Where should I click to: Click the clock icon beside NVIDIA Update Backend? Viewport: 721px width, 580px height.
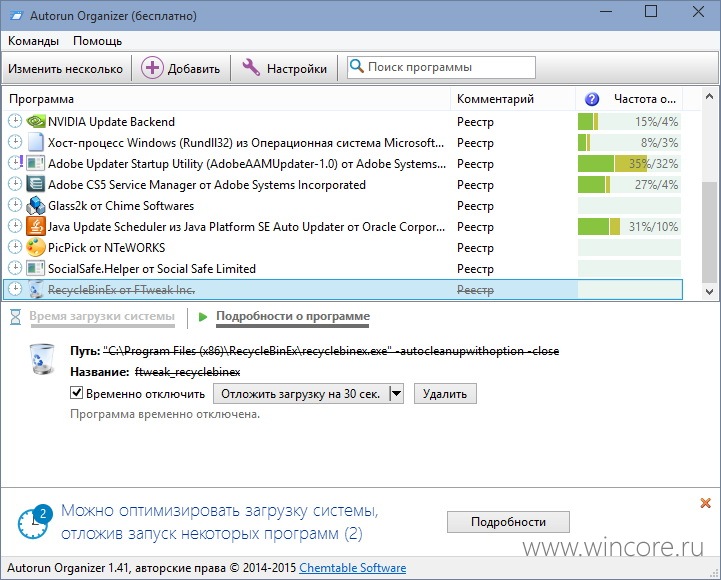point(15,121)
